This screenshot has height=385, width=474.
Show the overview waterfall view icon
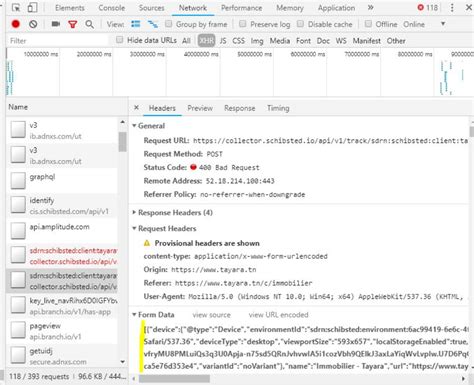coord(153,24)
